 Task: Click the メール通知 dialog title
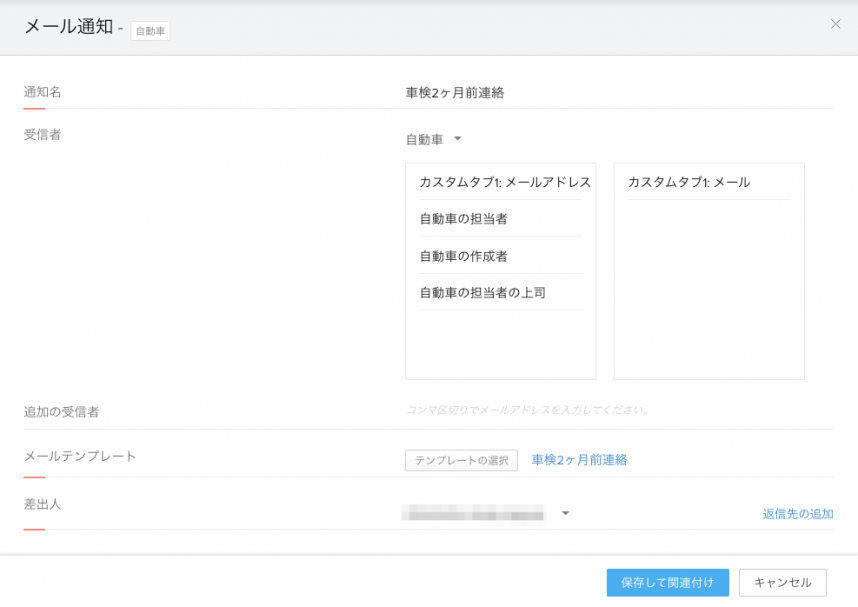68,27
